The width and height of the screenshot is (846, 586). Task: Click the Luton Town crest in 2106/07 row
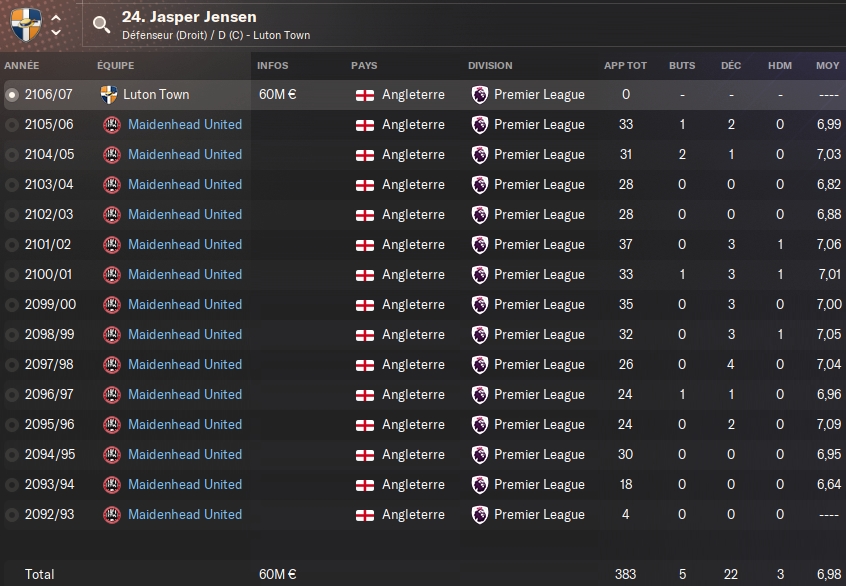(x=109, y=94)
